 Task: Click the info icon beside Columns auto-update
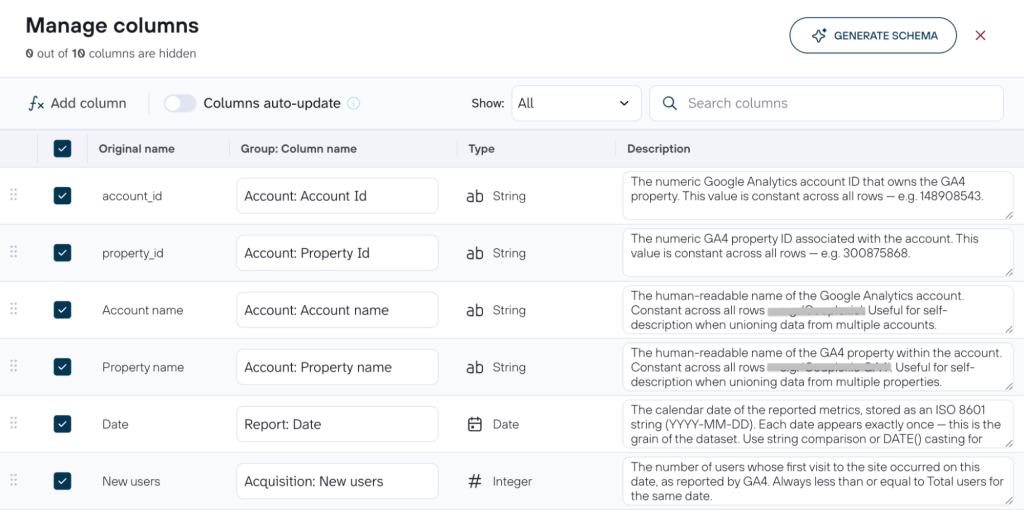pyautogui.click(x=353, y=103)
